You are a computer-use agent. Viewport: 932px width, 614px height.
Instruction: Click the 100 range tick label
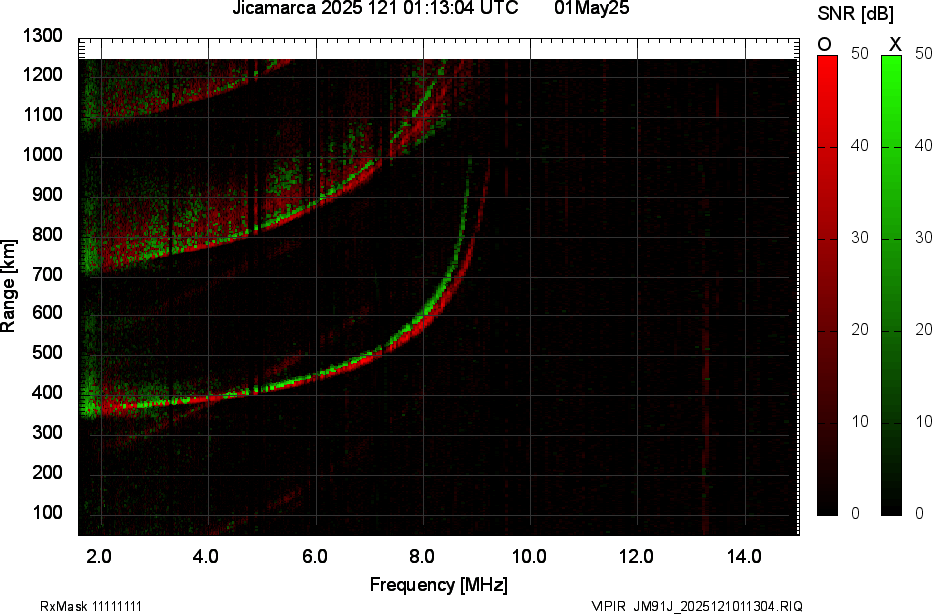[47, 512]
